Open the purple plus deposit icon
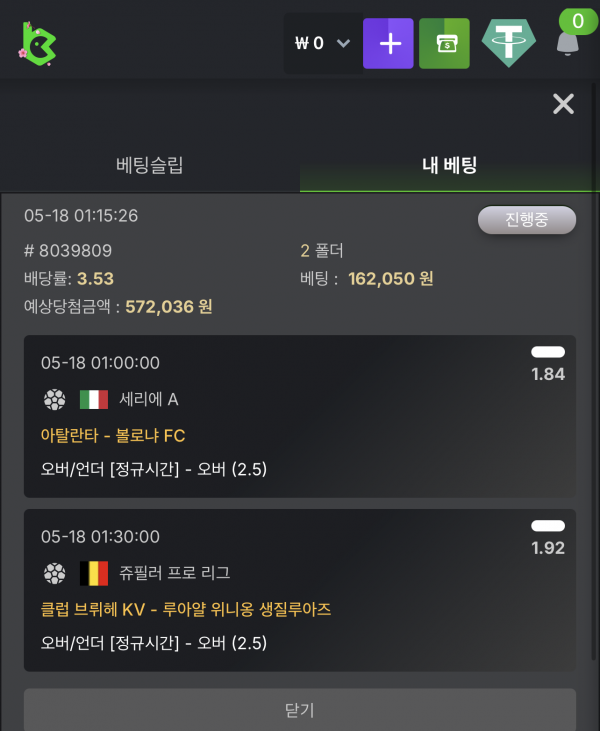The width and height of the screenshot is (600, 731). 388,43
